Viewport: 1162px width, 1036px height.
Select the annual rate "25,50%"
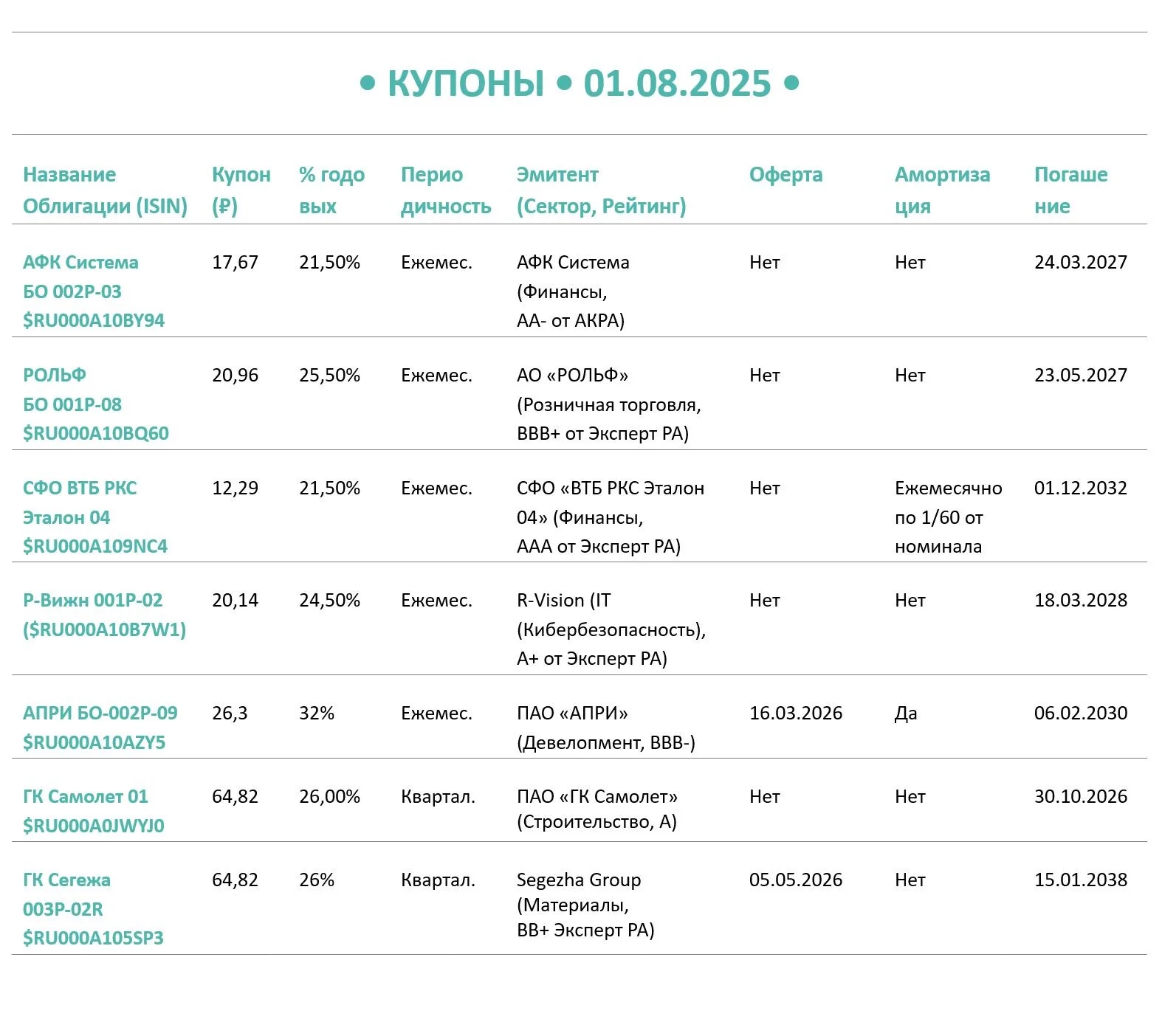(329, 376)
